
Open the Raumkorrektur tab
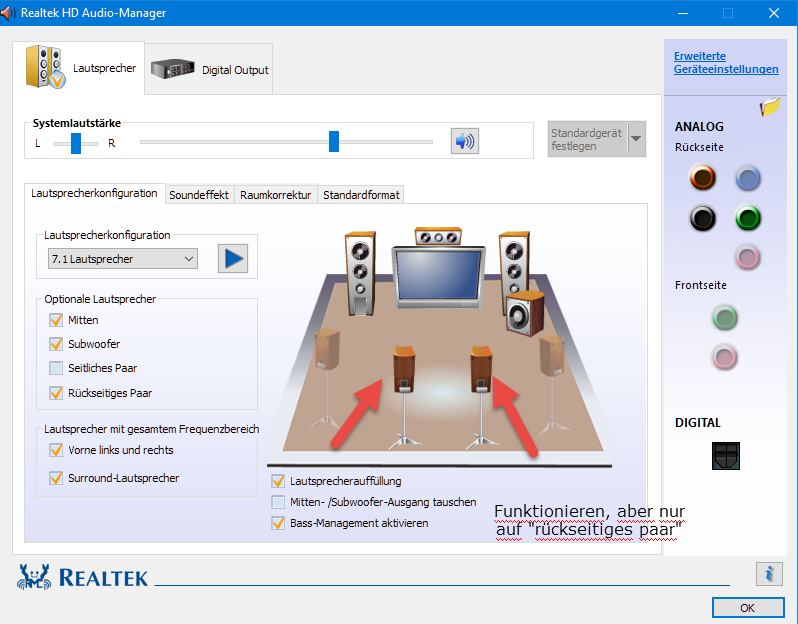(275, 195)
